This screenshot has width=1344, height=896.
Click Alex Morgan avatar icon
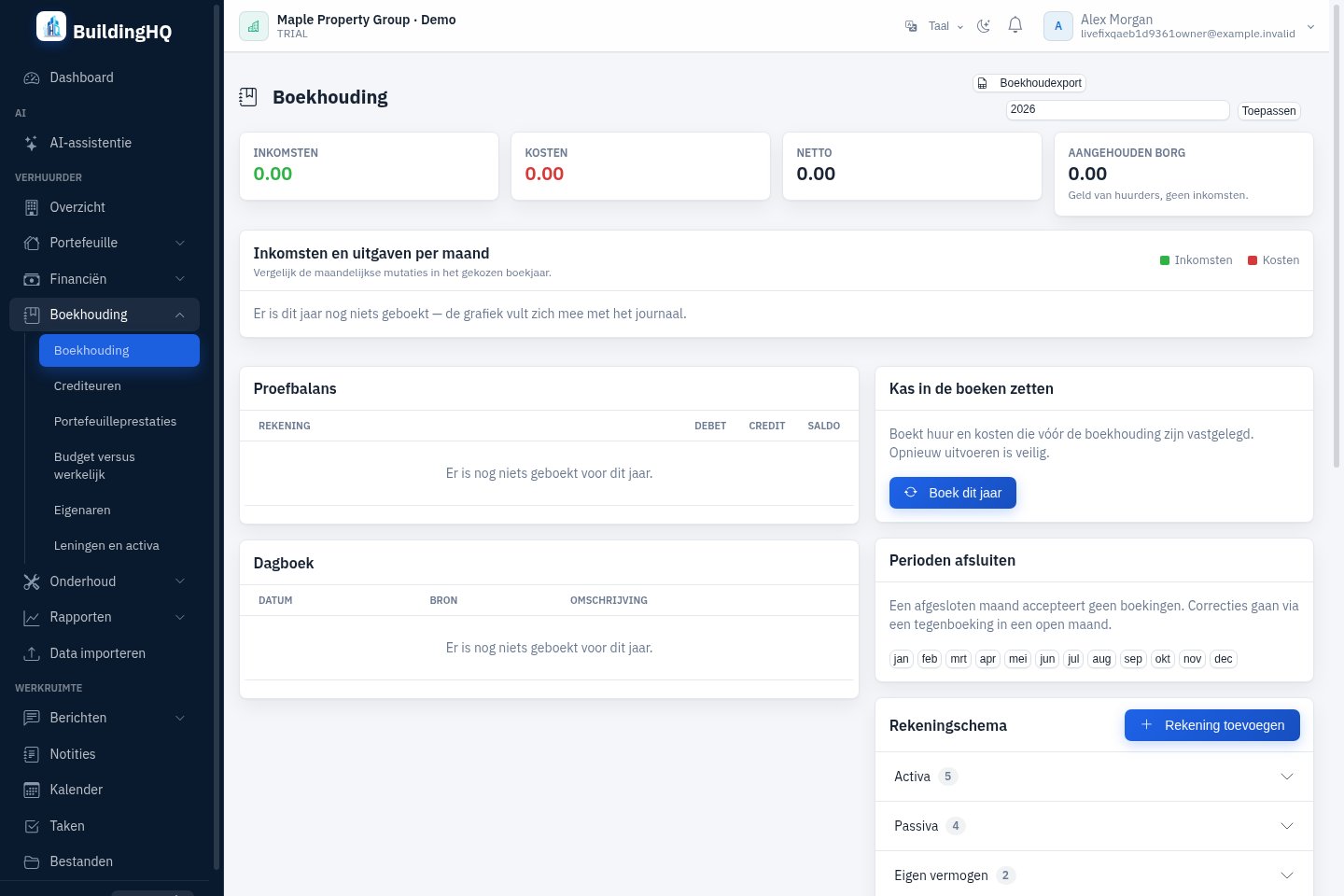[1058, 26]
